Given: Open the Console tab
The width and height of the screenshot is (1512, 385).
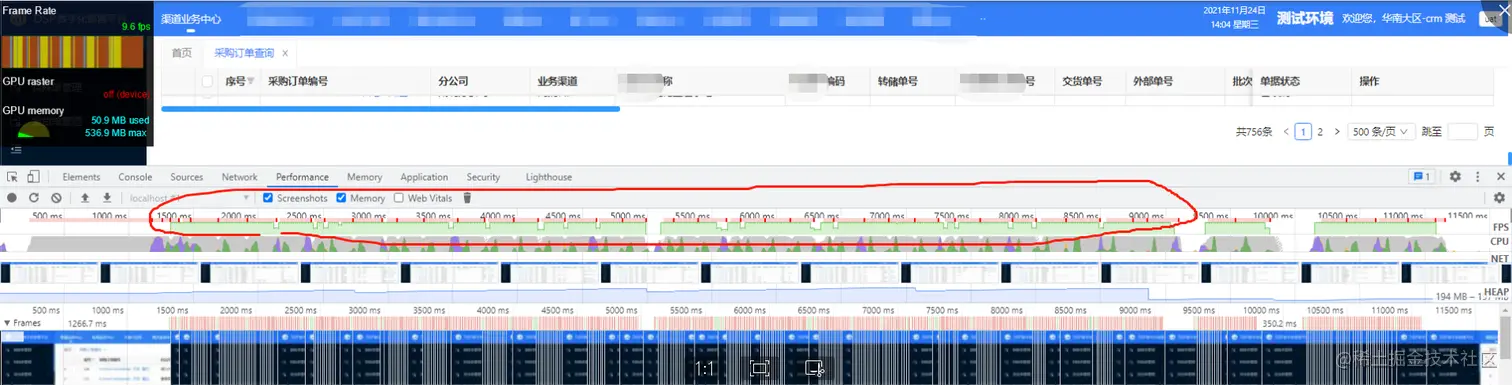Looking at the screenshot, I should [x=135, y=177].
